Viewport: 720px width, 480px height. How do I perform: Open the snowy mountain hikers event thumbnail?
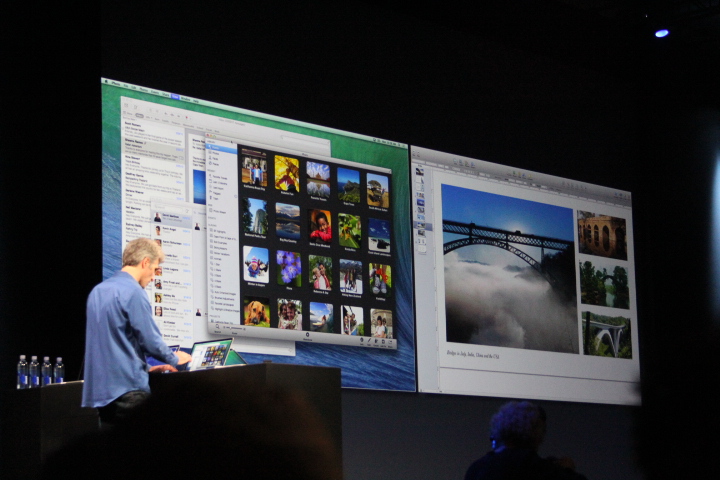351,276
